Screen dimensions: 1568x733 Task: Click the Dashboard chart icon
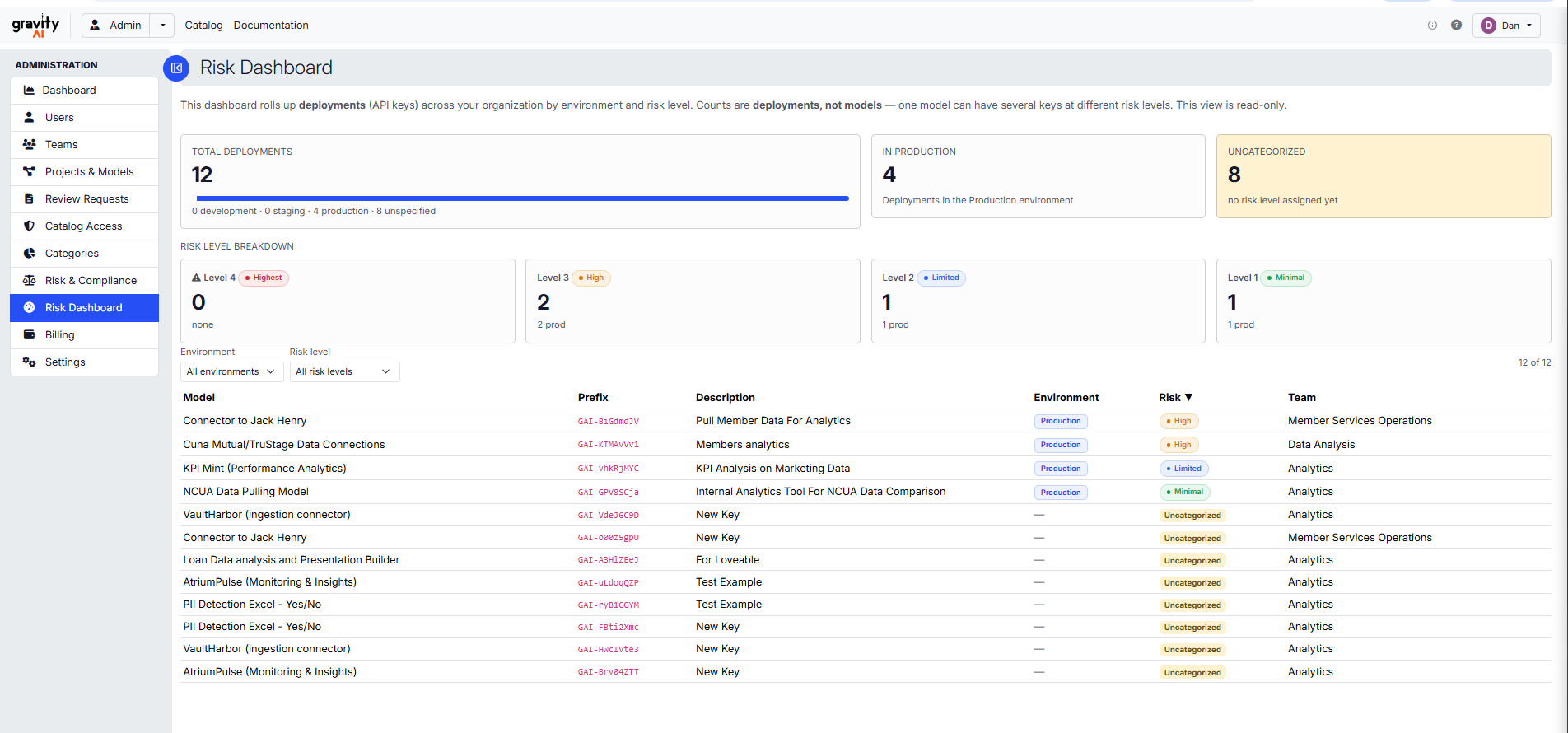coord(29,91)
